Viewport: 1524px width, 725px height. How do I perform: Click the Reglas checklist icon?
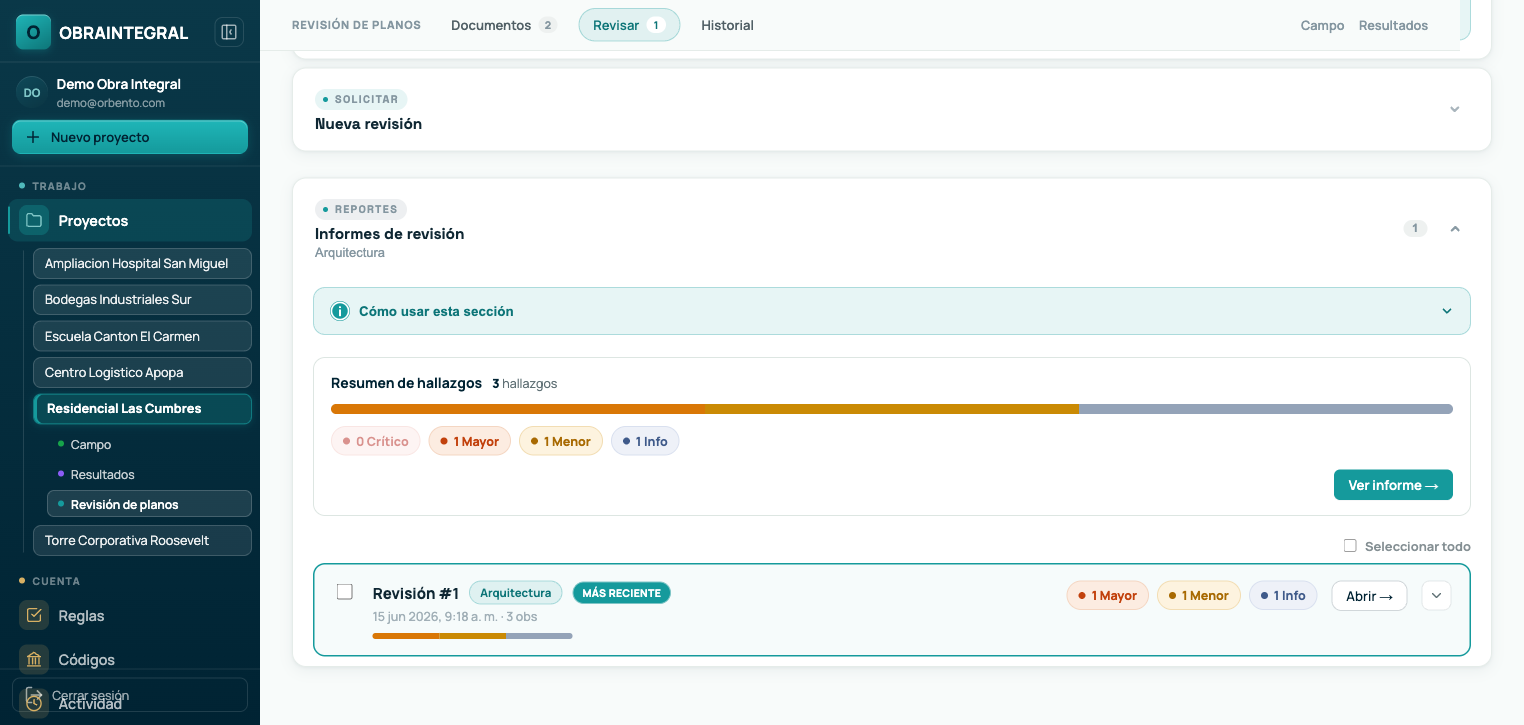[34, 615]
